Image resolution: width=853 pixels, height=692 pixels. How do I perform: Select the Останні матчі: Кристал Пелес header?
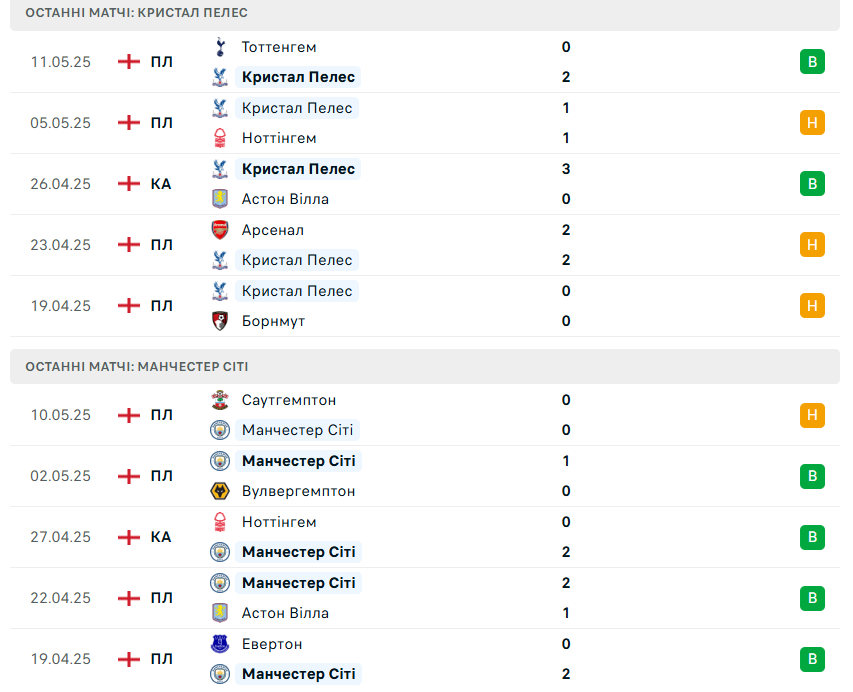(425, 14)
